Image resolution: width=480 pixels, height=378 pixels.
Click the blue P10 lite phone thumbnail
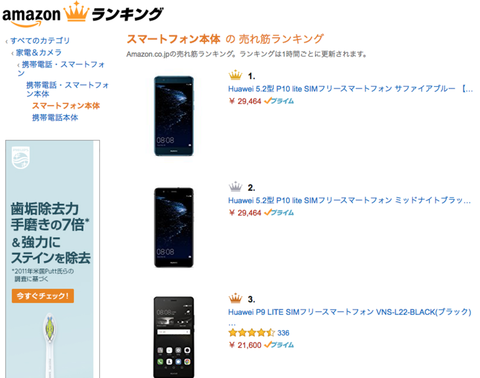174,116
